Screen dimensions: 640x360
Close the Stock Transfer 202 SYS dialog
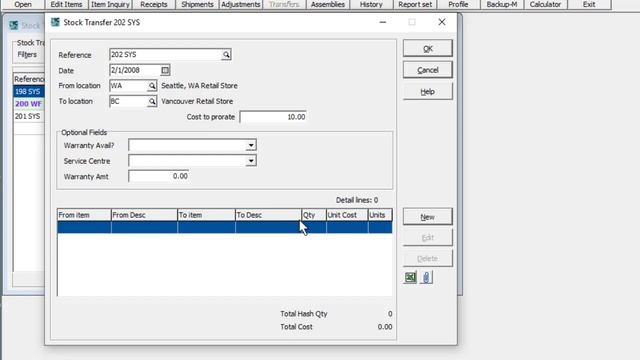point(442,22)
